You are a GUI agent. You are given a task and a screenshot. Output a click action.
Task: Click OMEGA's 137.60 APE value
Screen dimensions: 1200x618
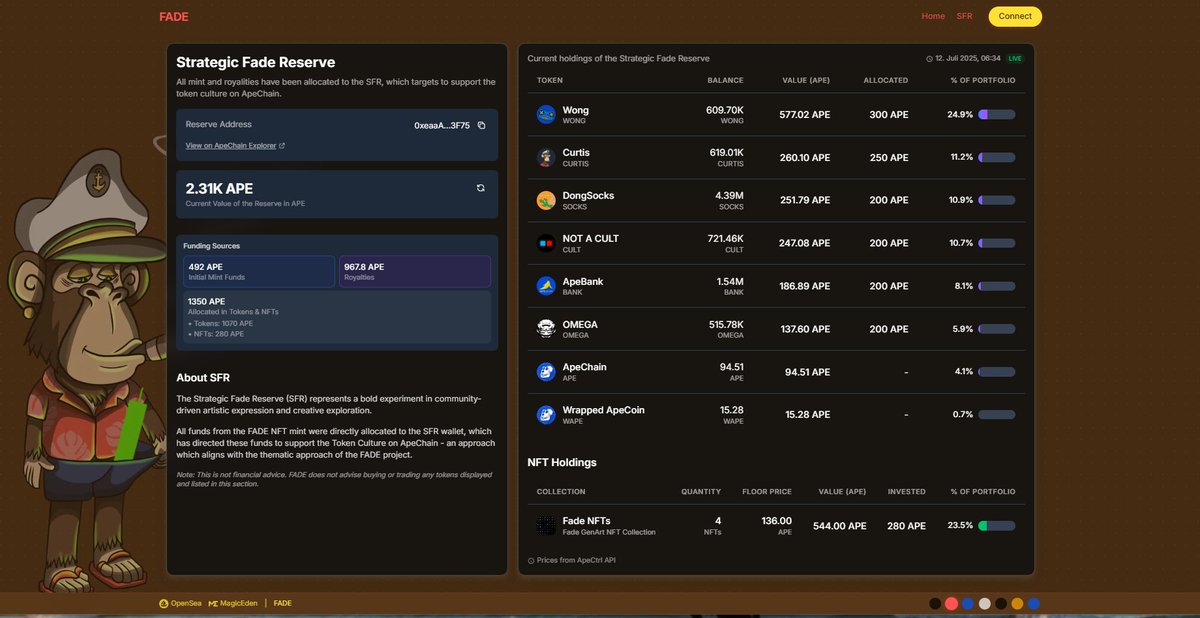click(x=805, y=329)
